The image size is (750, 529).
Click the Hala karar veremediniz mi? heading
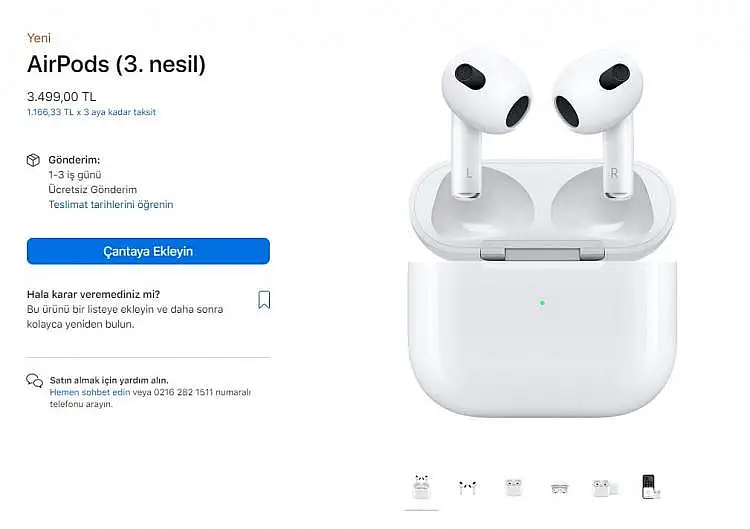tap(93, 294)
